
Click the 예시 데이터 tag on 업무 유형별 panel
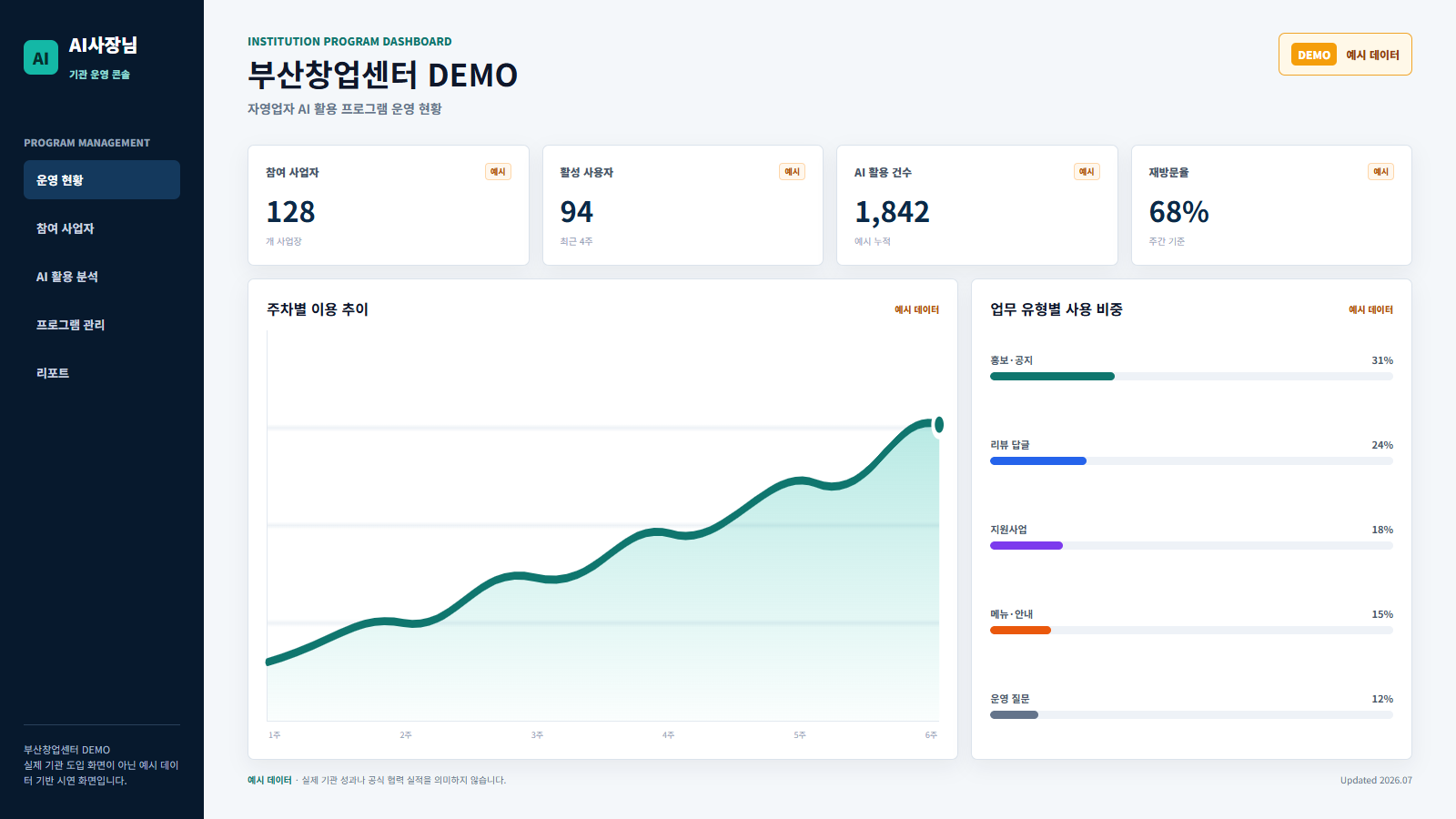pos(1370,309)
